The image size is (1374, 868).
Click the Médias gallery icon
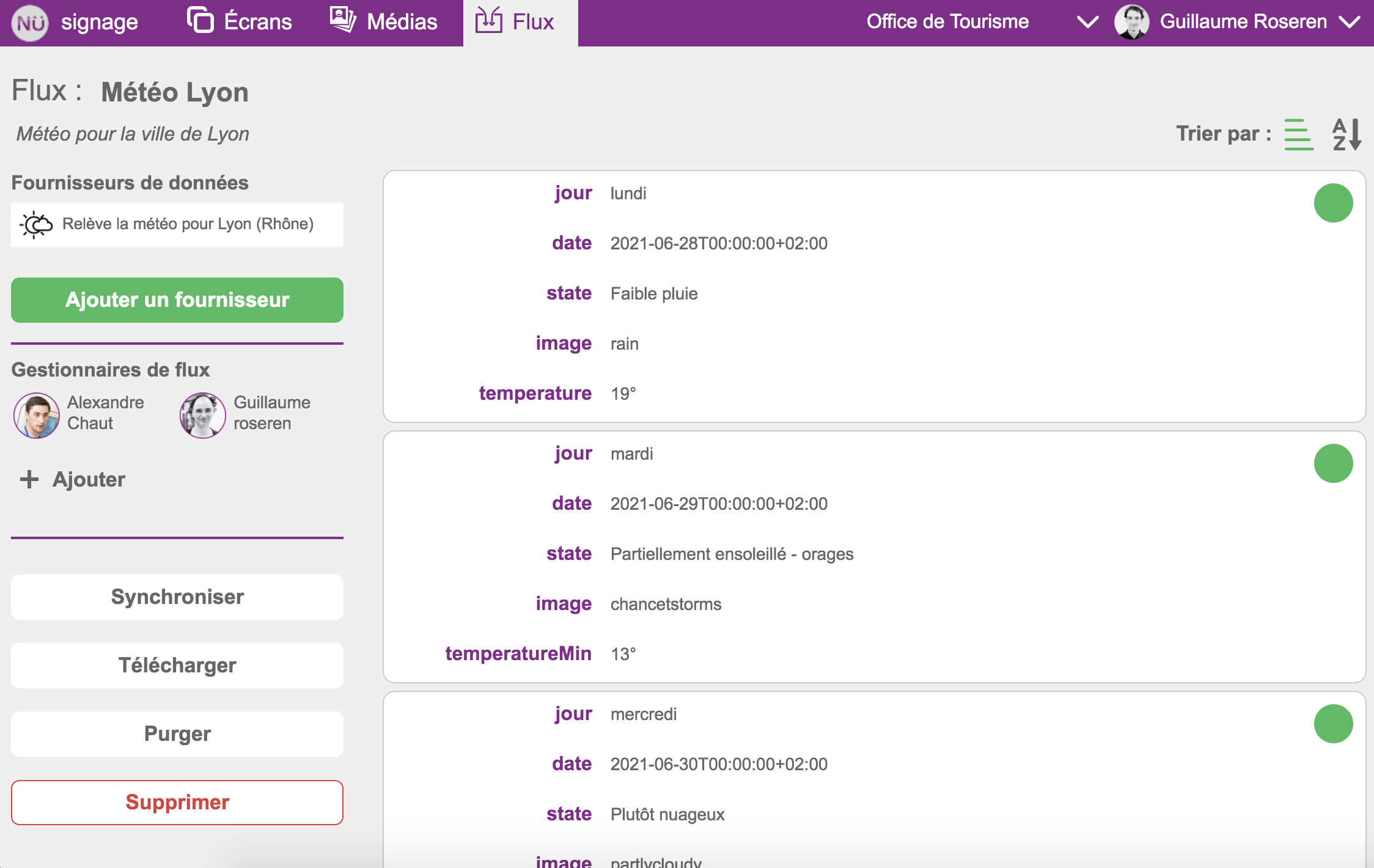click(x=343, y=20)
